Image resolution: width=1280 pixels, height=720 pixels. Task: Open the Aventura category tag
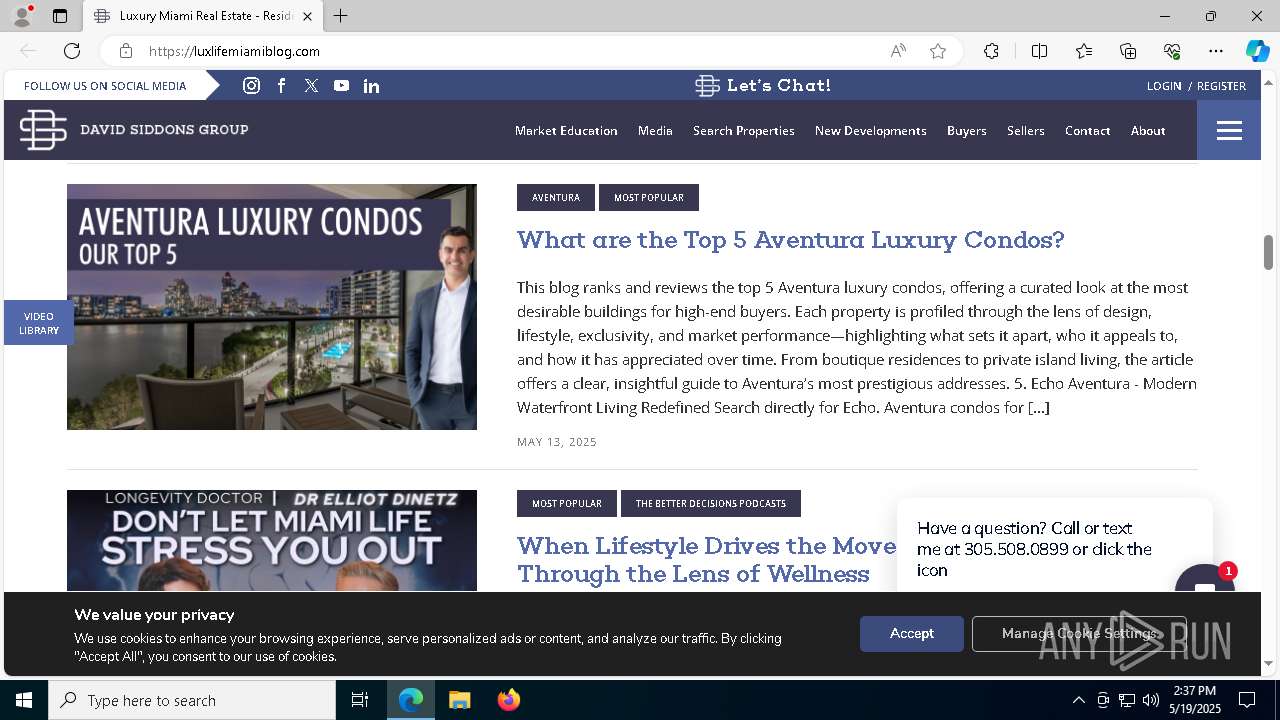point(556,198)
